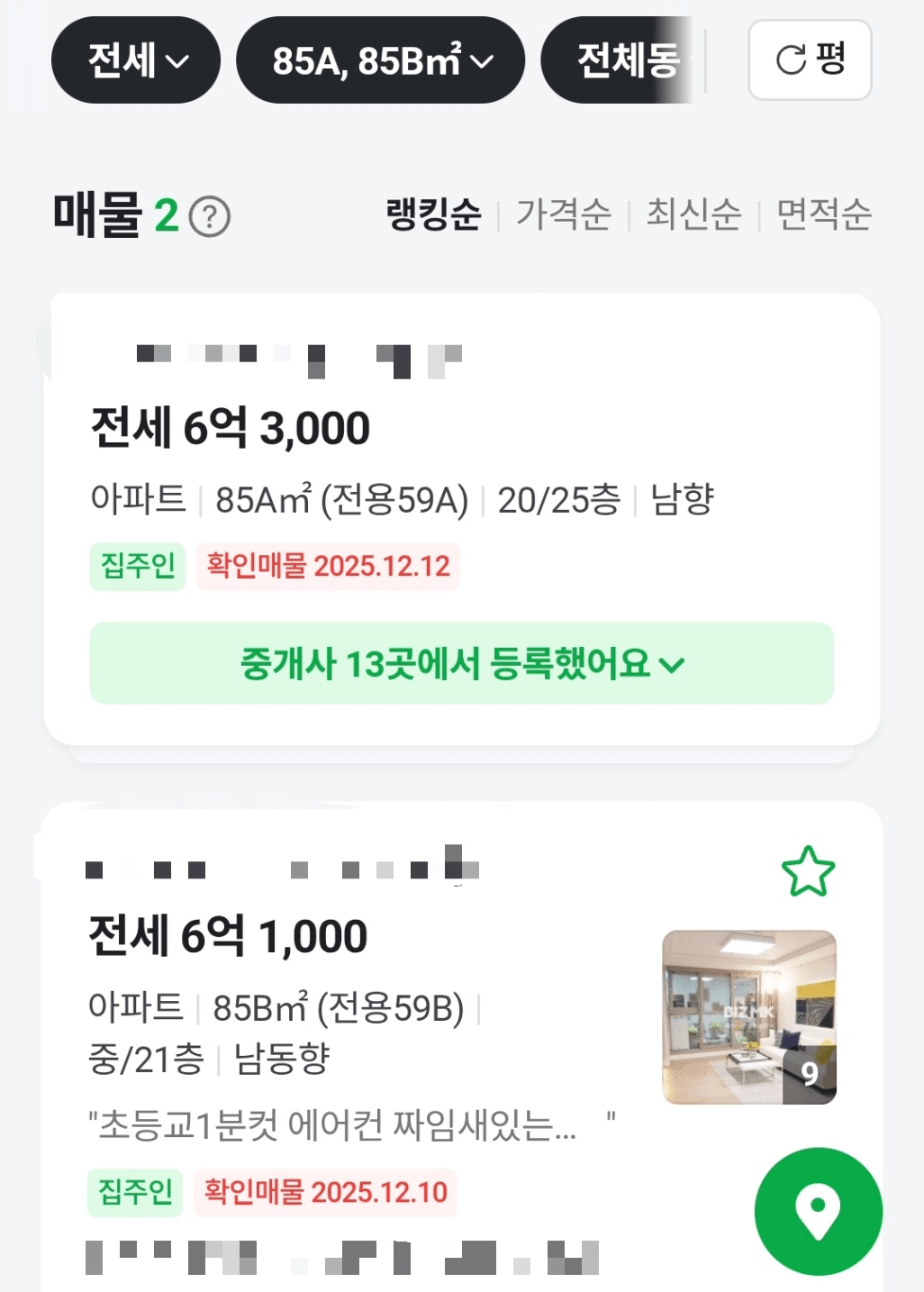Sort listings by 가격순

(x=564, y=214)
